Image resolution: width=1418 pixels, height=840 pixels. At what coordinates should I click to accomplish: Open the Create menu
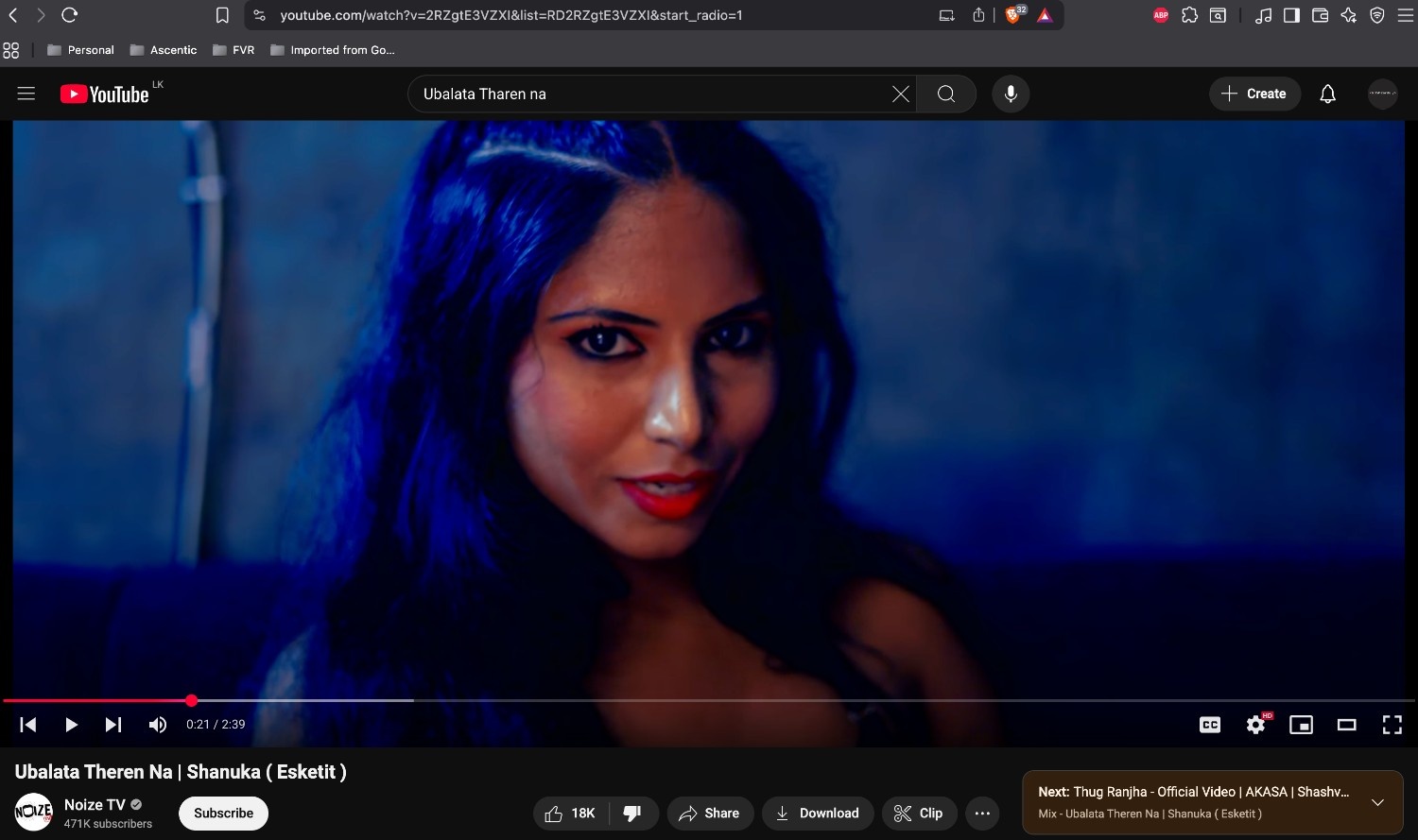1254,94
